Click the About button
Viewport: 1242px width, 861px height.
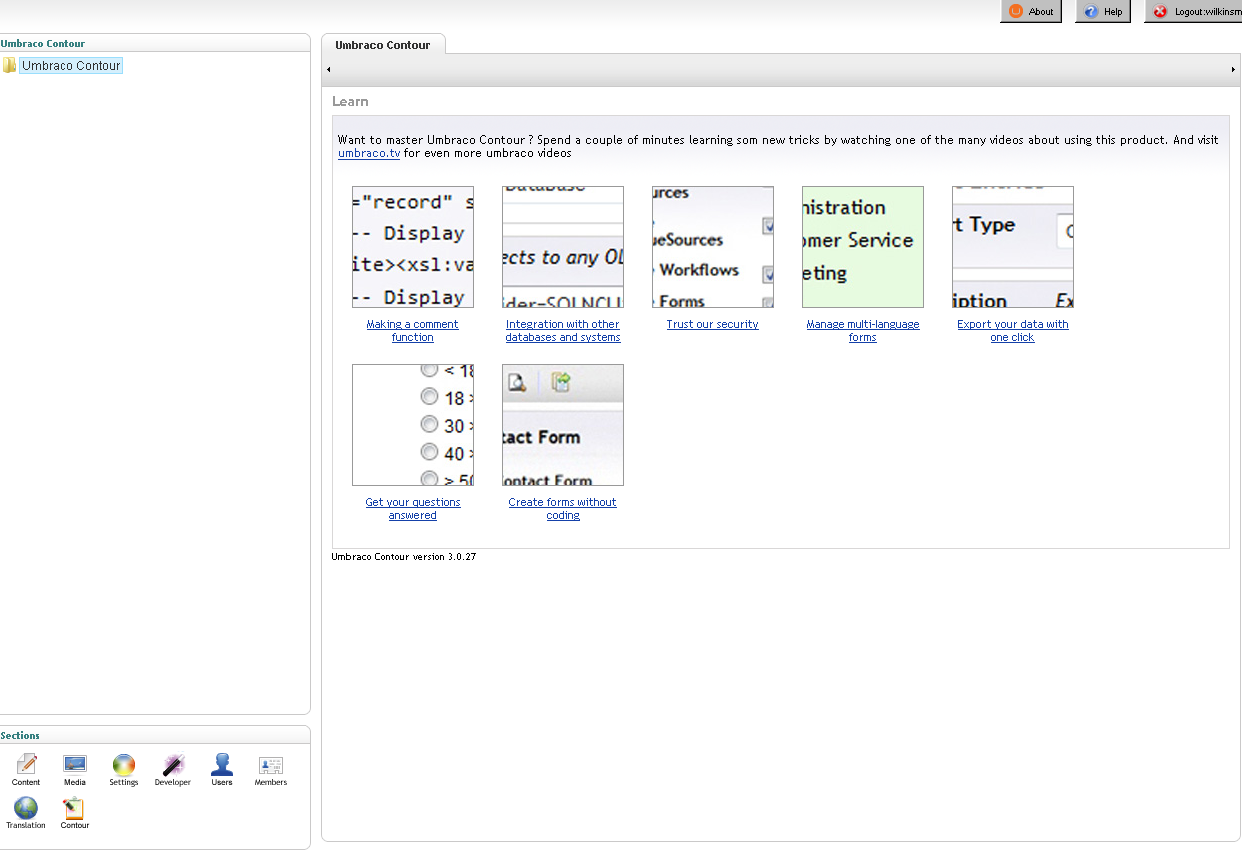click(x=1031, y=12)
